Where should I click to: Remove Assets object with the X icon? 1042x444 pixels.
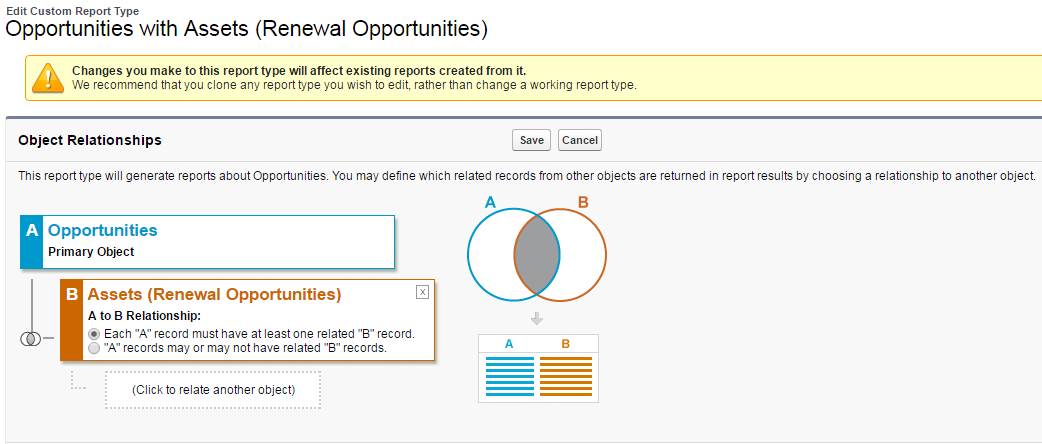pos(422,292)
